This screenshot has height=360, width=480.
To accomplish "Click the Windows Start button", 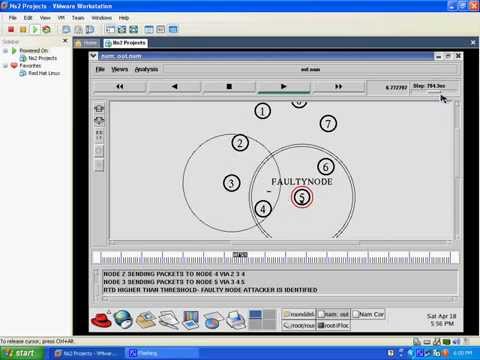I will (22, 353).
